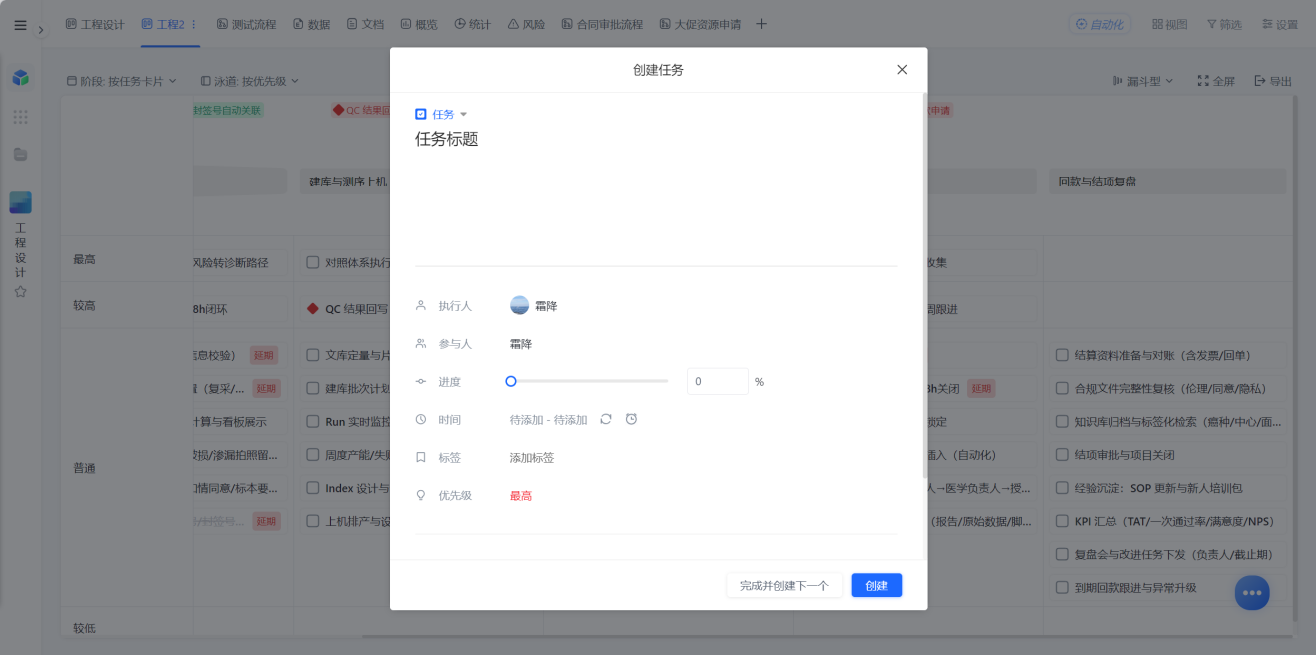Click the 时间 clock icon

(x=421, y=419)
